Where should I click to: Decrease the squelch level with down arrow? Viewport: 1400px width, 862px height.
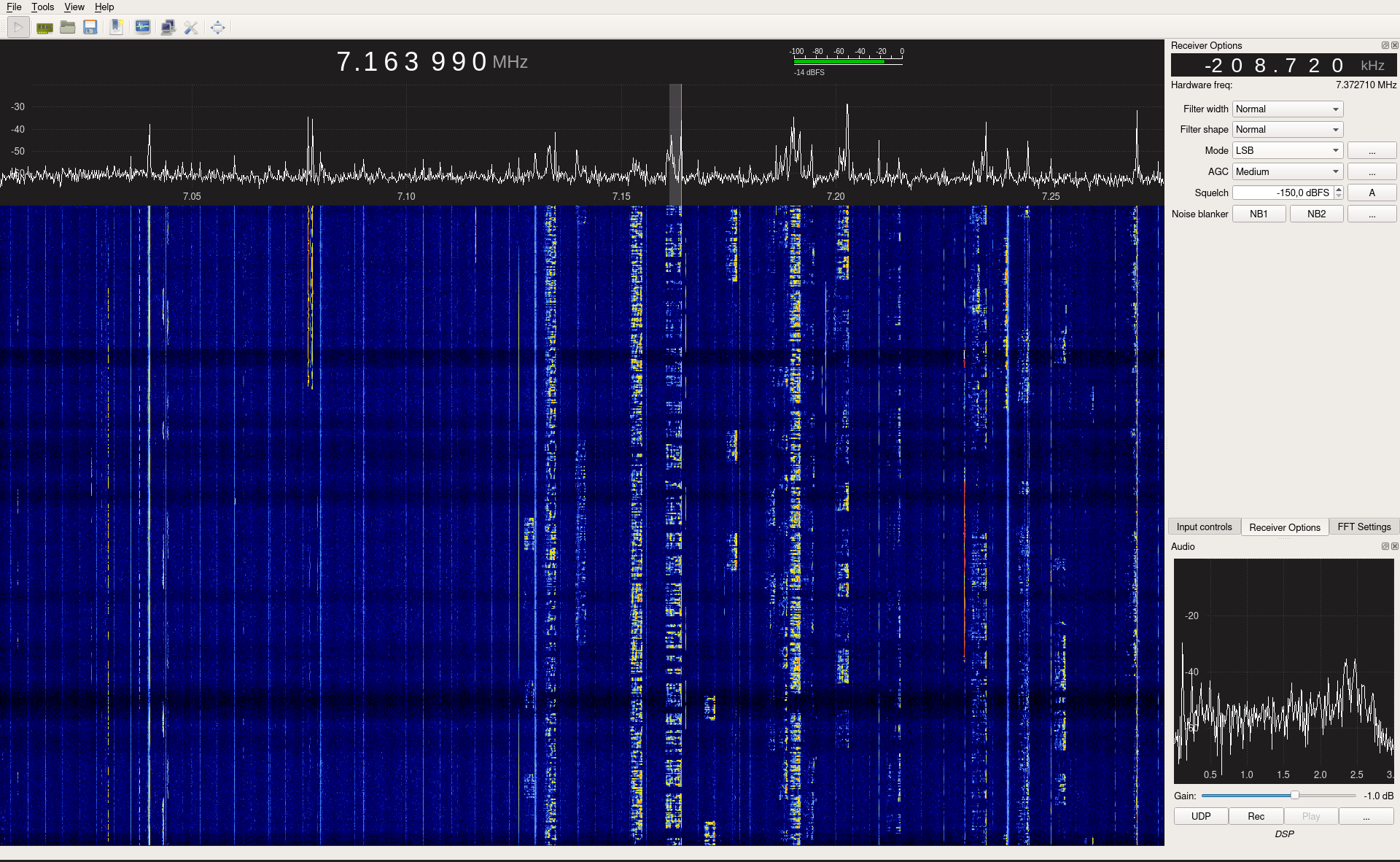point(1339,196)
